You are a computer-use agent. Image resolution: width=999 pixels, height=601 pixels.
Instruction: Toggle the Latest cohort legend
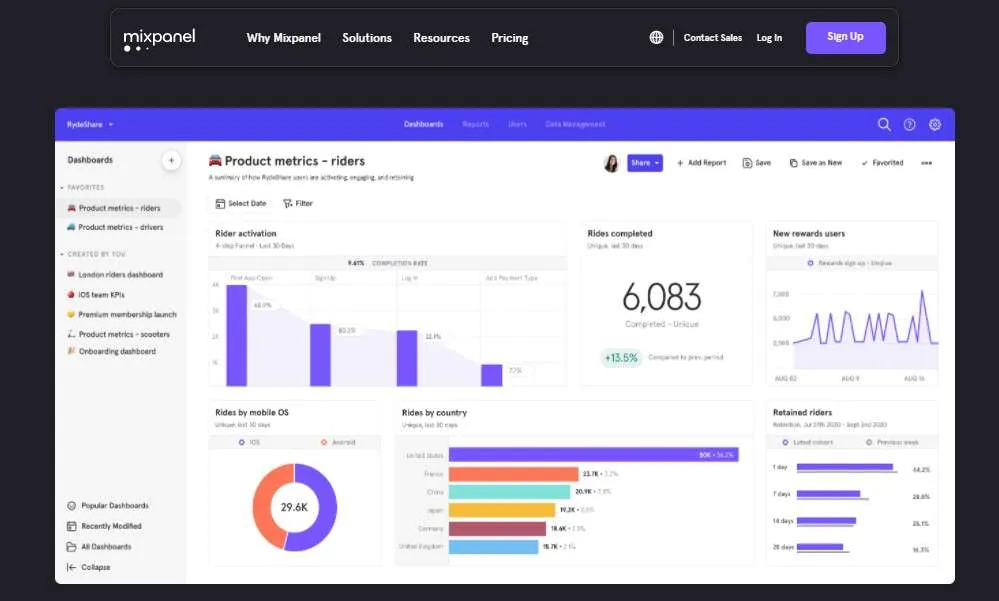(x=807, y=442)
